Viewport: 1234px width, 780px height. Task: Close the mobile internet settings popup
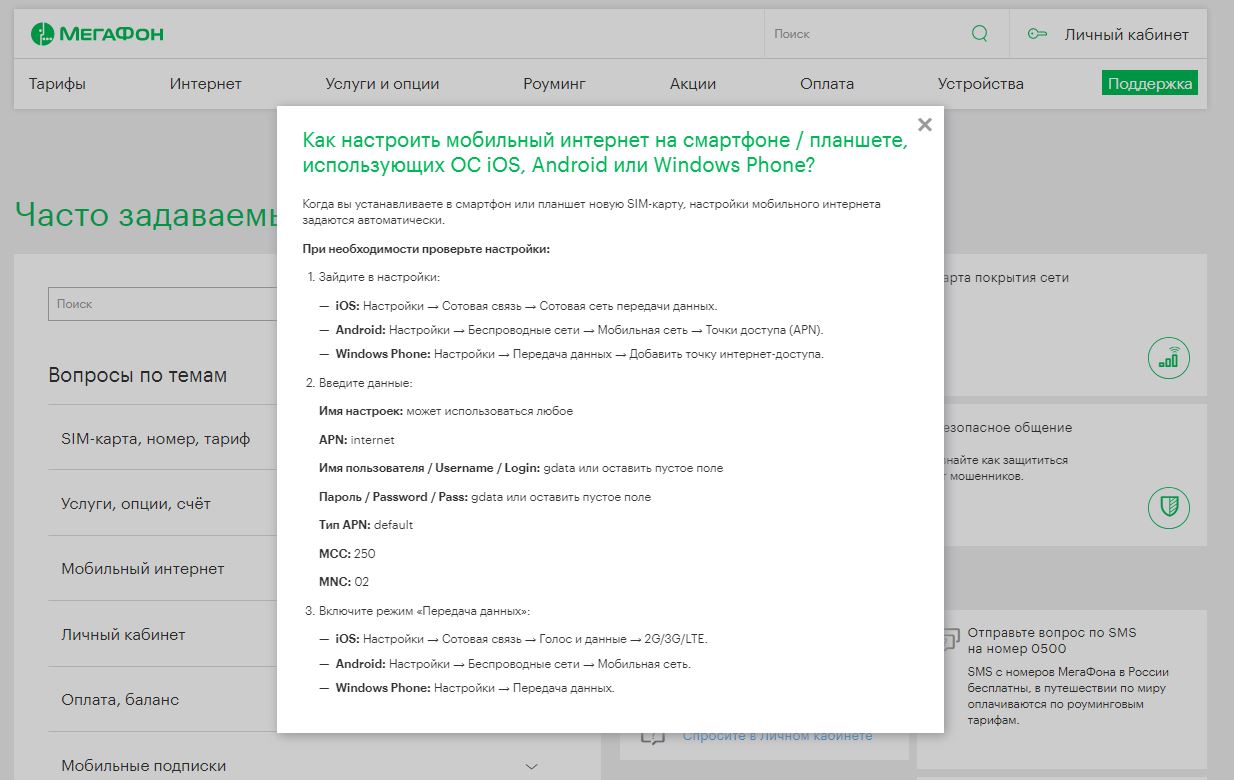pyautogui.click(x=925, y=125)
